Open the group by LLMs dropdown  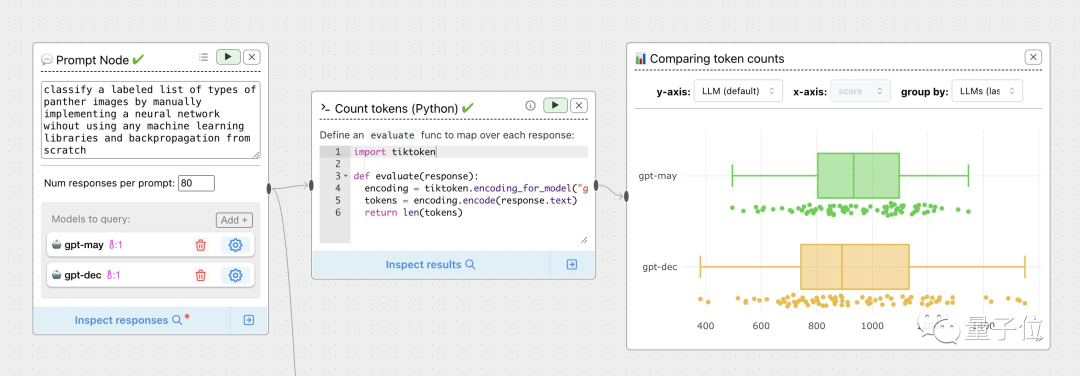click(987, 91)
